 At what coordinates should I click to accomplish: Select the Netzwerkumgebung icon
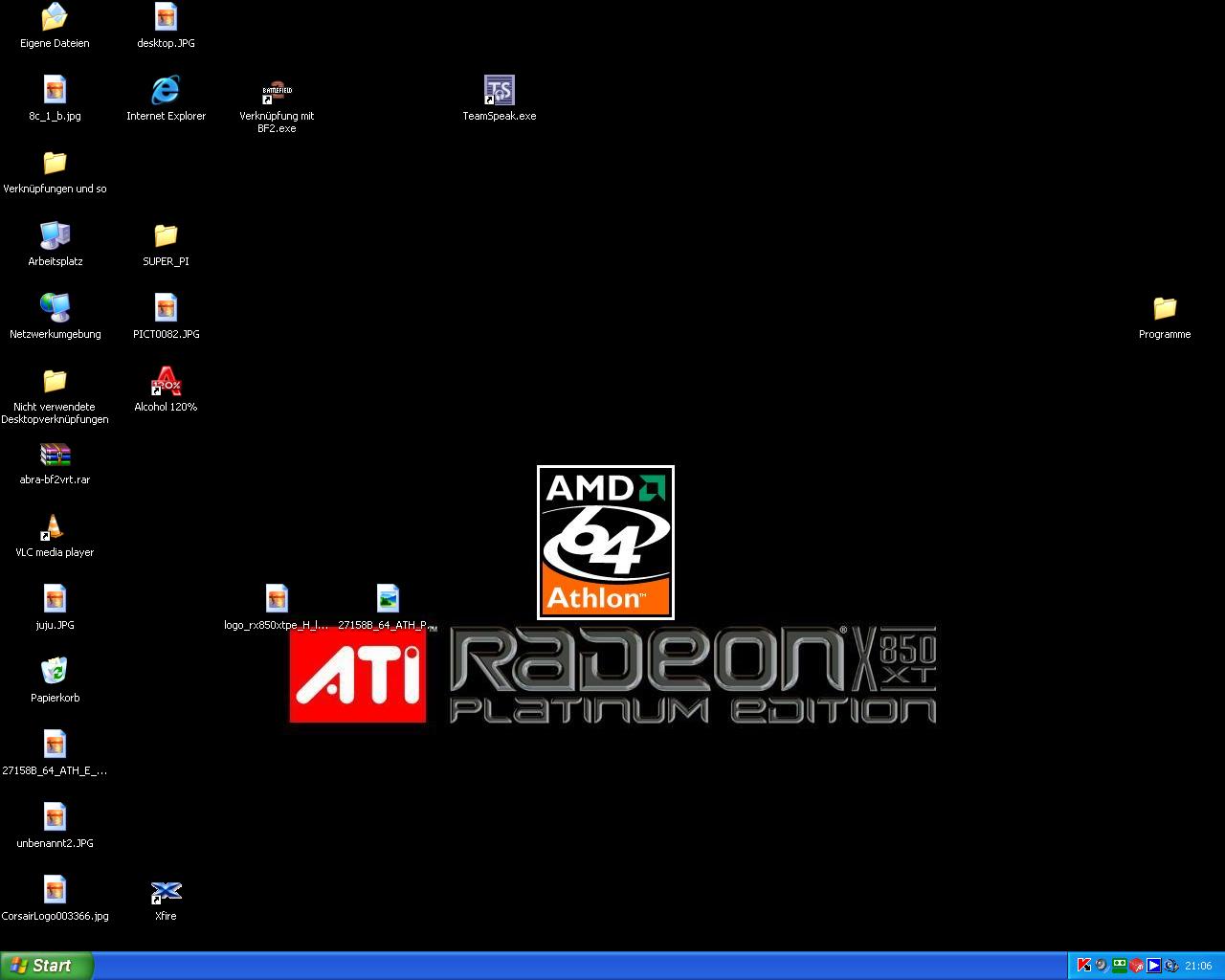click(x=55, y=308)
